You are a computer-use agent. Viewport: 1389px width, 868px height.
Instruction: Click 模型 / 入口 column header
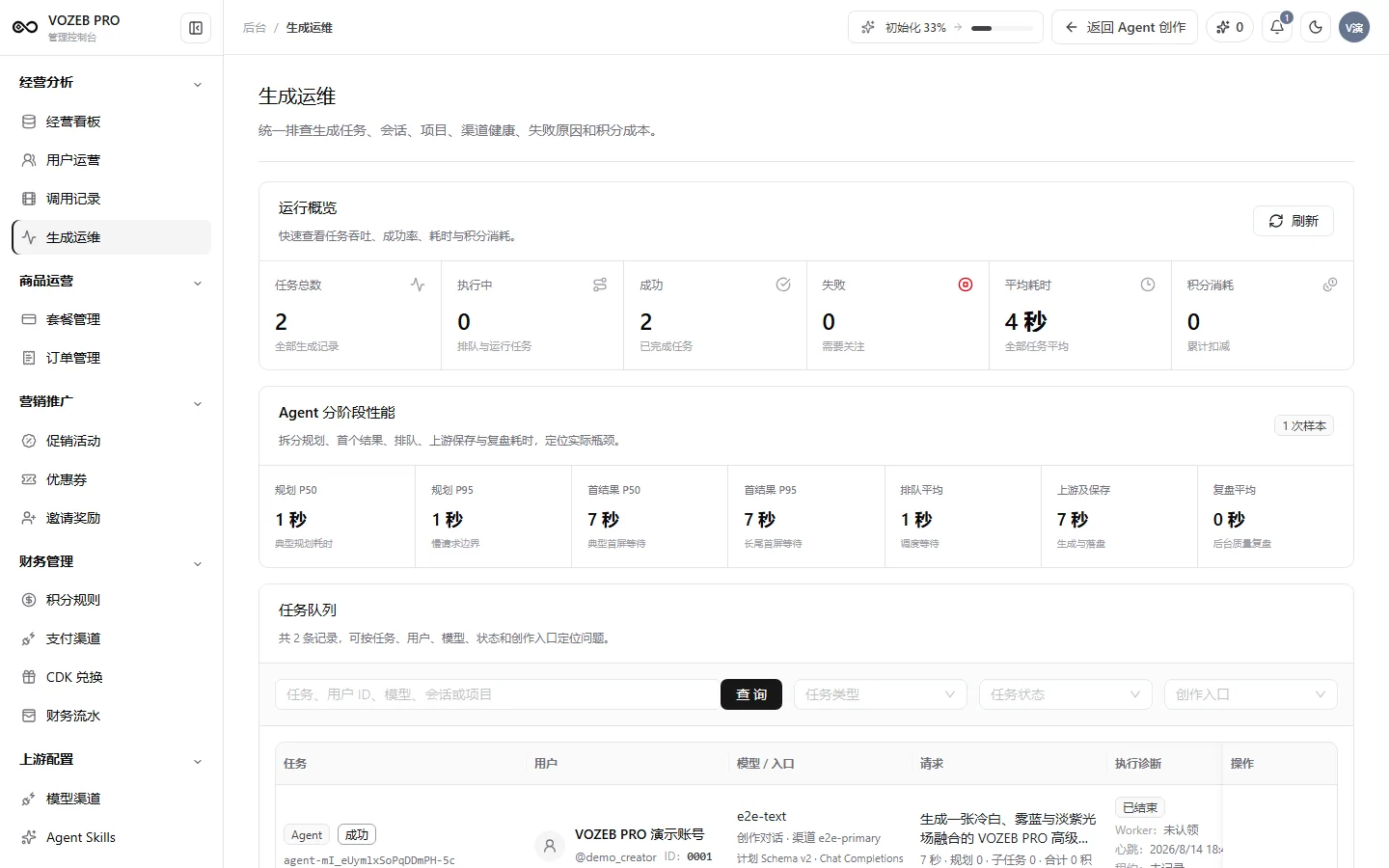coord(766,764)
